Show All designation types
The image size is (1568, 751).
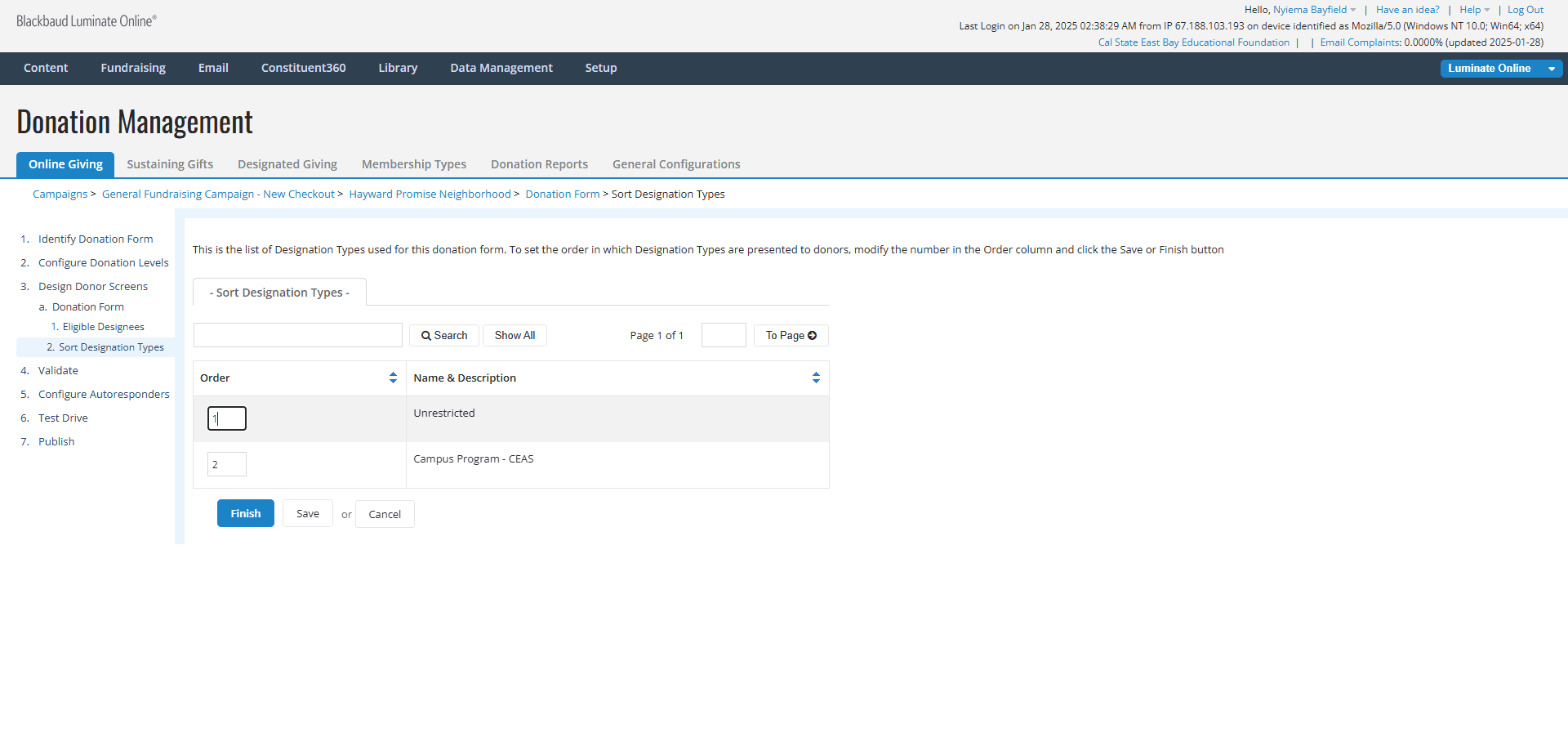(x=514, y=336)
